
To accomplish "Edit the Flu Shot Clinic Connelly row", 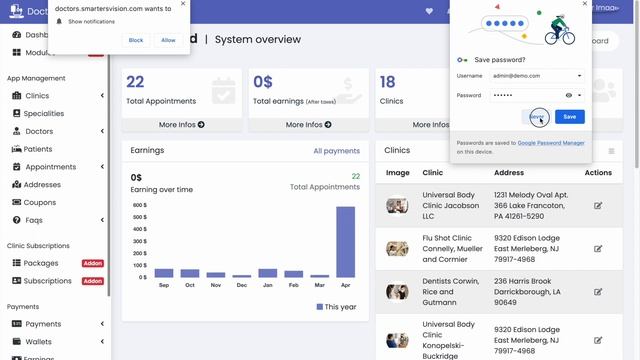I will [598, 249].
